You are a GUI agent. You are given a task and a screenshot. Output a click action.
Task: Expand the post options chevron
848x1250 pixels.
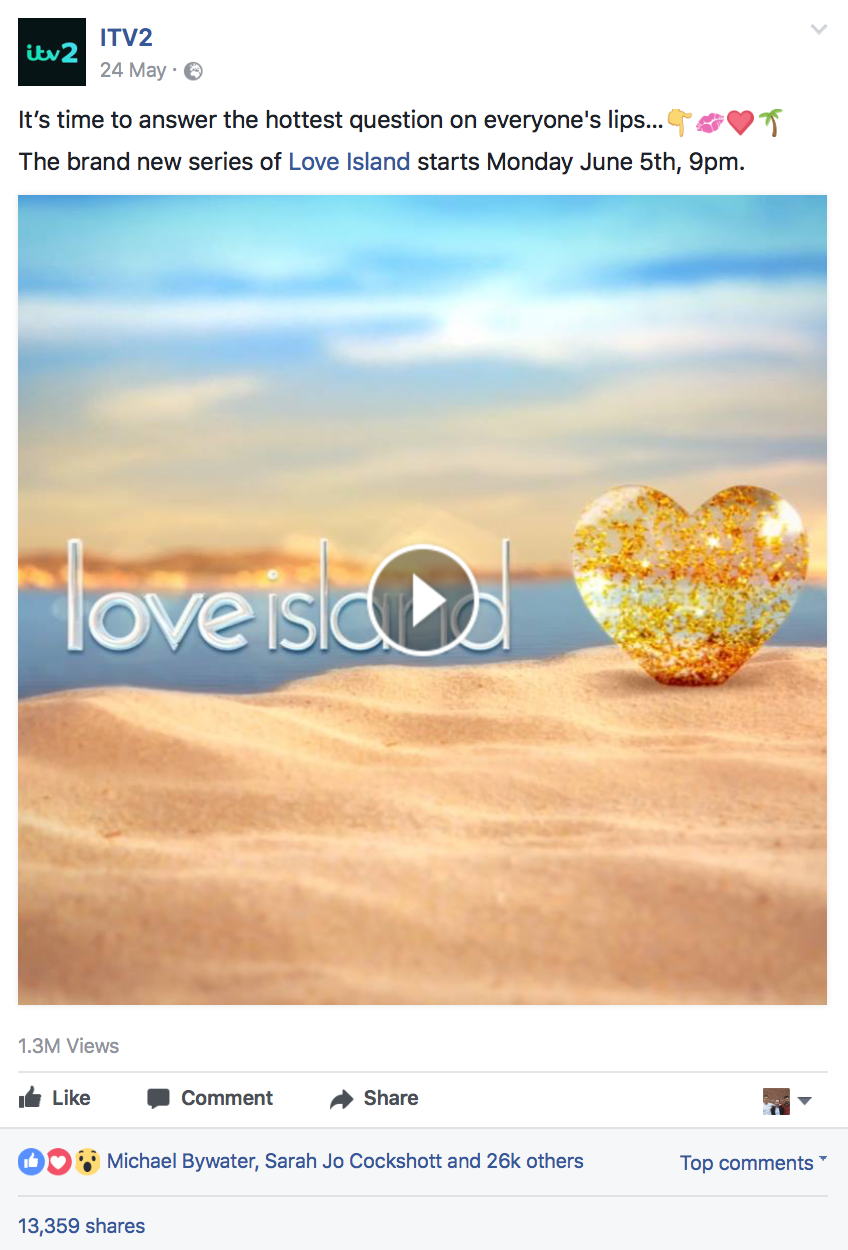pyautogui.click(x=819, y=30)
